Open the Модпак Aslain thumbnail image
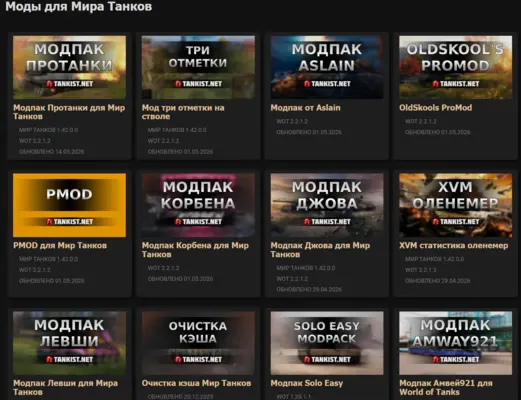Image resolution: width=521 pixels, height=400 pixels. click(x=327, y=67)
